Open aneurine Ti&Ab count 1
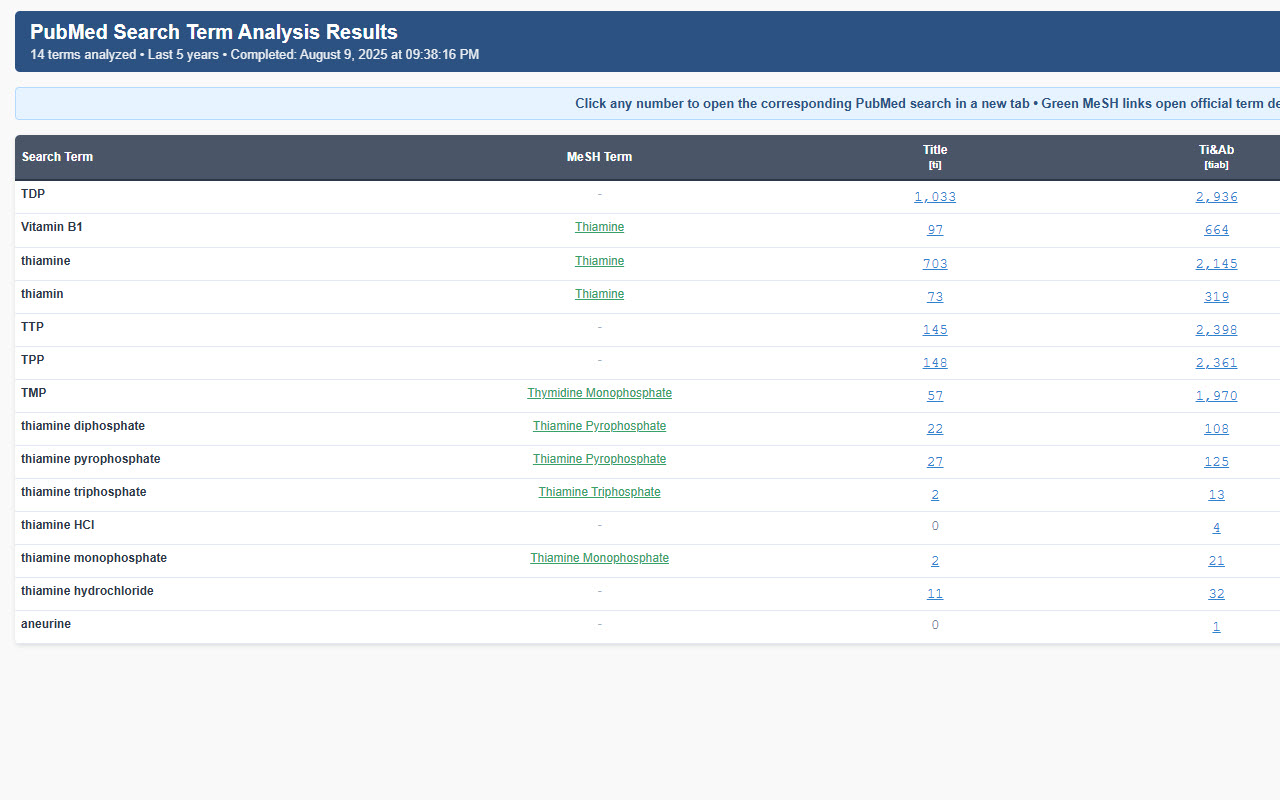The width and height of the screenshot is (1280, 800). [1216, 627]
